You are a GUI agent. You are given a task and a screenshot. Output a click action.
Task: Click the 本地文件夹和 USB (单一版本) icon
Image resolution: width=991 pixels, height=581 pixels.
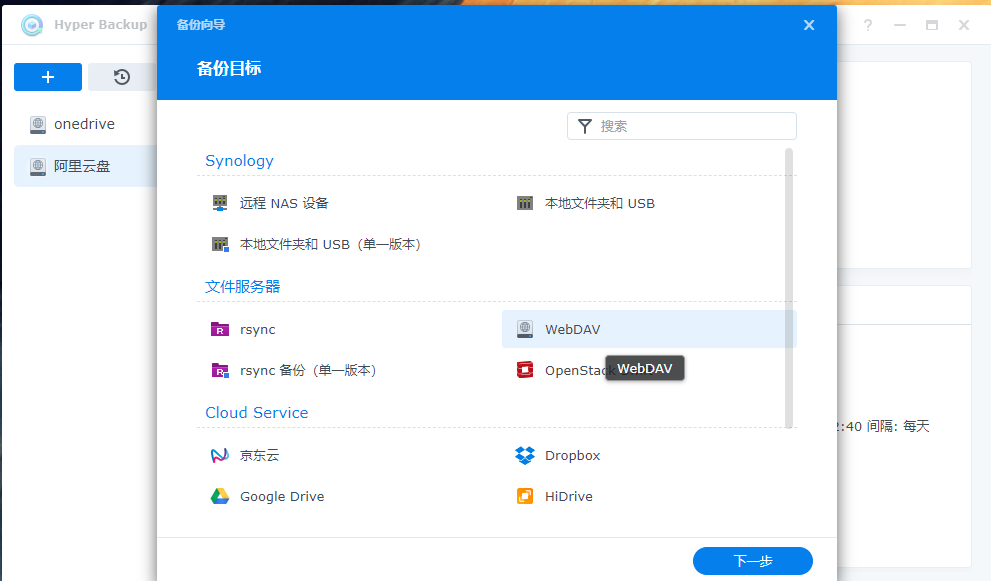219,244
